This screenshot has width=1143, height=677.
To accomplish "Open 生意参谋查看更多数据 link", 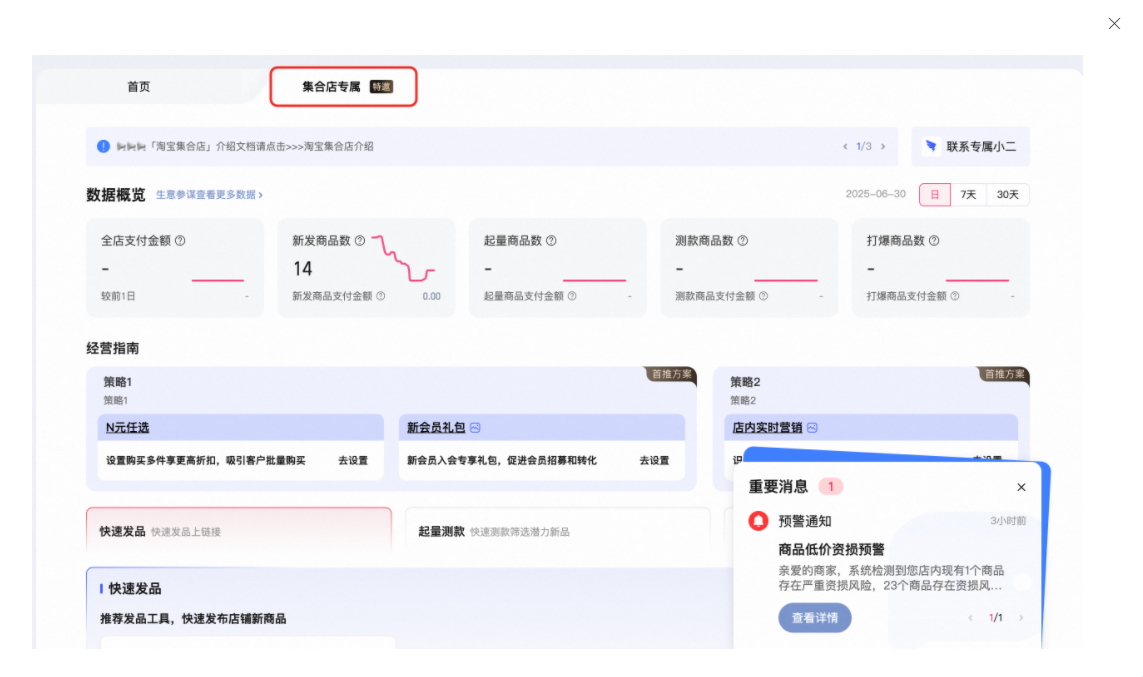I will click(209, 195).
